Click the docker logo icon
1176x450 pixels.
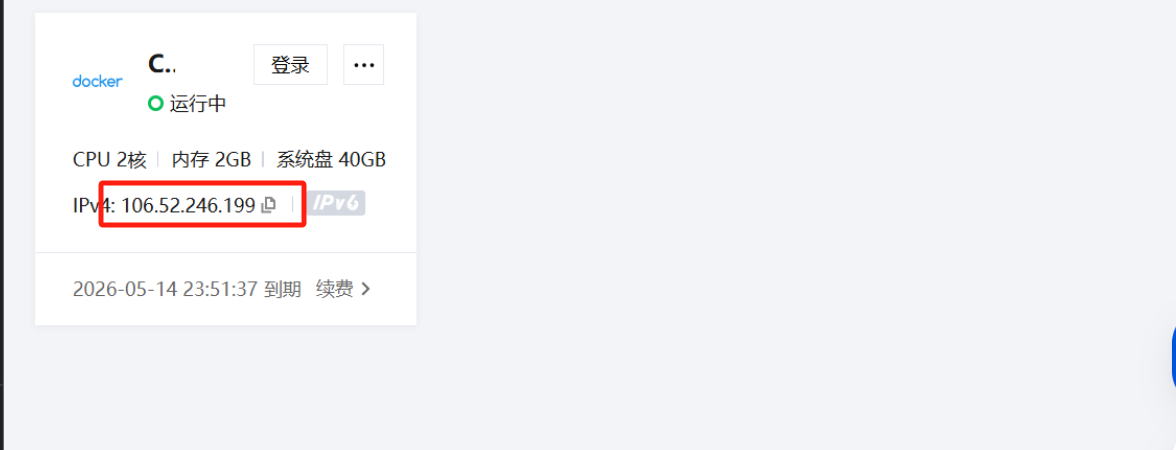click(x=98, y=81)
